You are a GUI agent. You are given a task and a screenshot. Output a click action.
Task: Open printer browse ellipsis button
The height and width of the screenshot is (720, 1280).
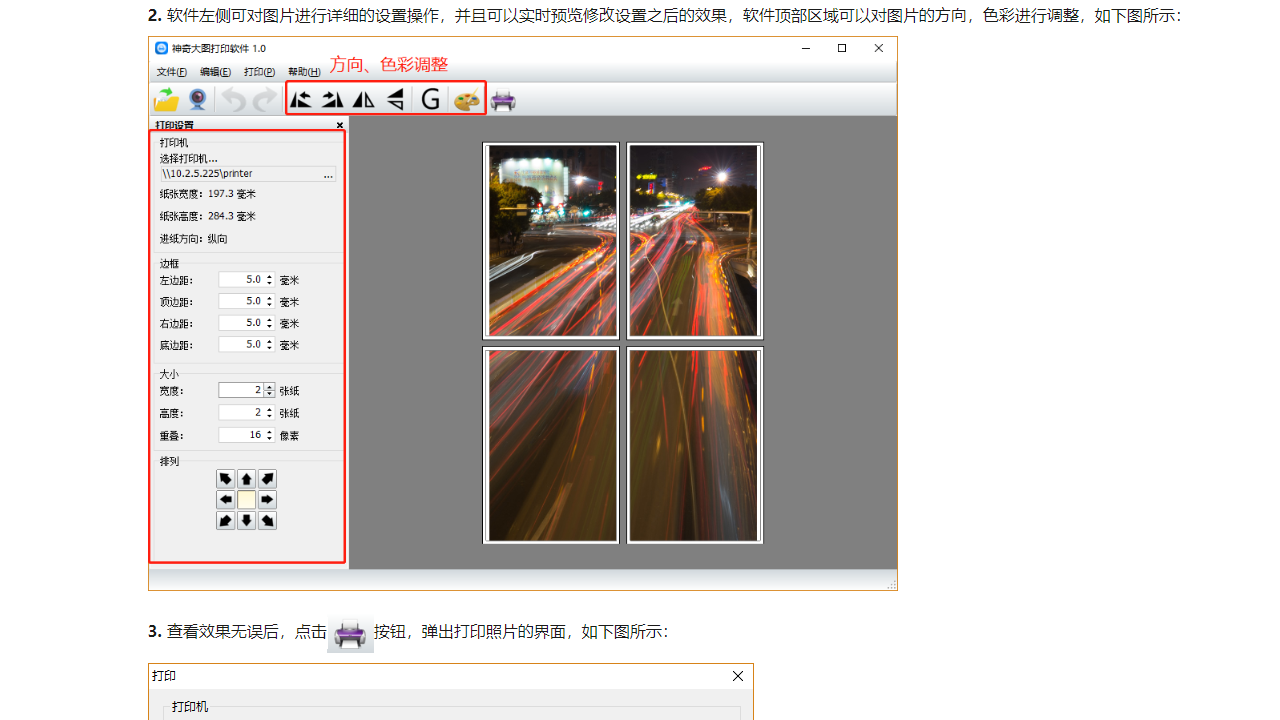328,174
